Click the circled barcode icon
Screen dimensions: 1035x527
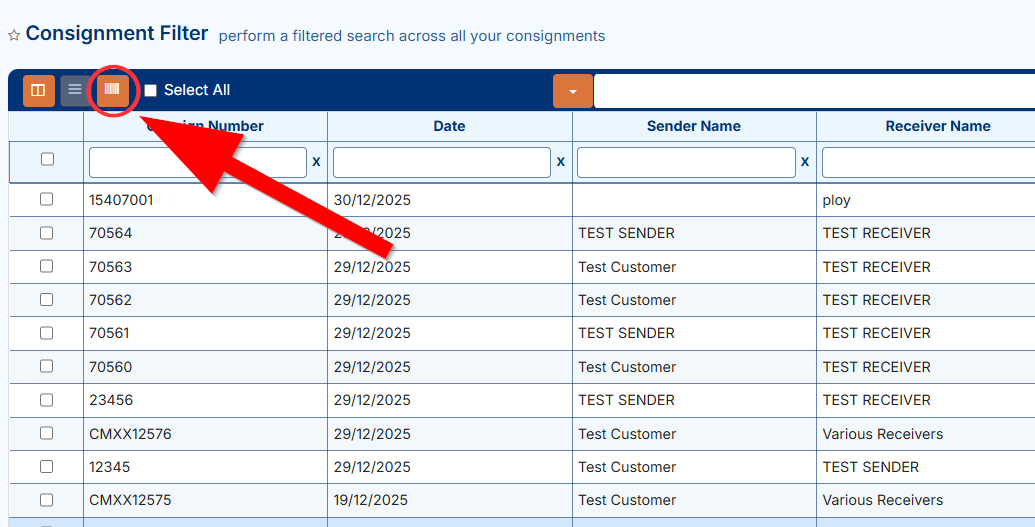(x=112, y=90)
